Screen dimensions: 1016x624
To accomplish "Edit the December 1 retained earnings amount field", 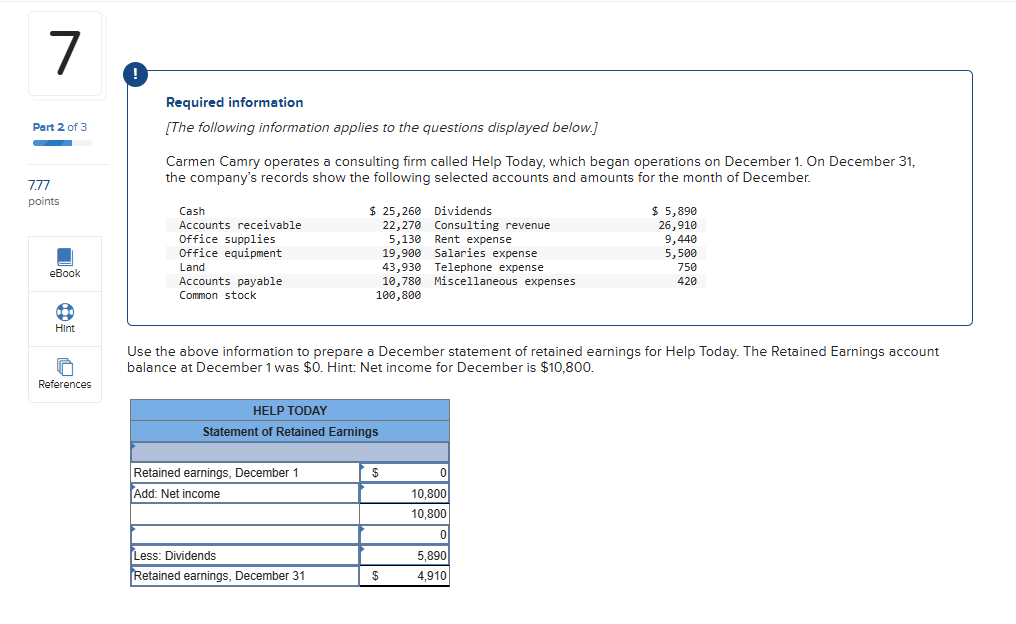I will (404, 472).
